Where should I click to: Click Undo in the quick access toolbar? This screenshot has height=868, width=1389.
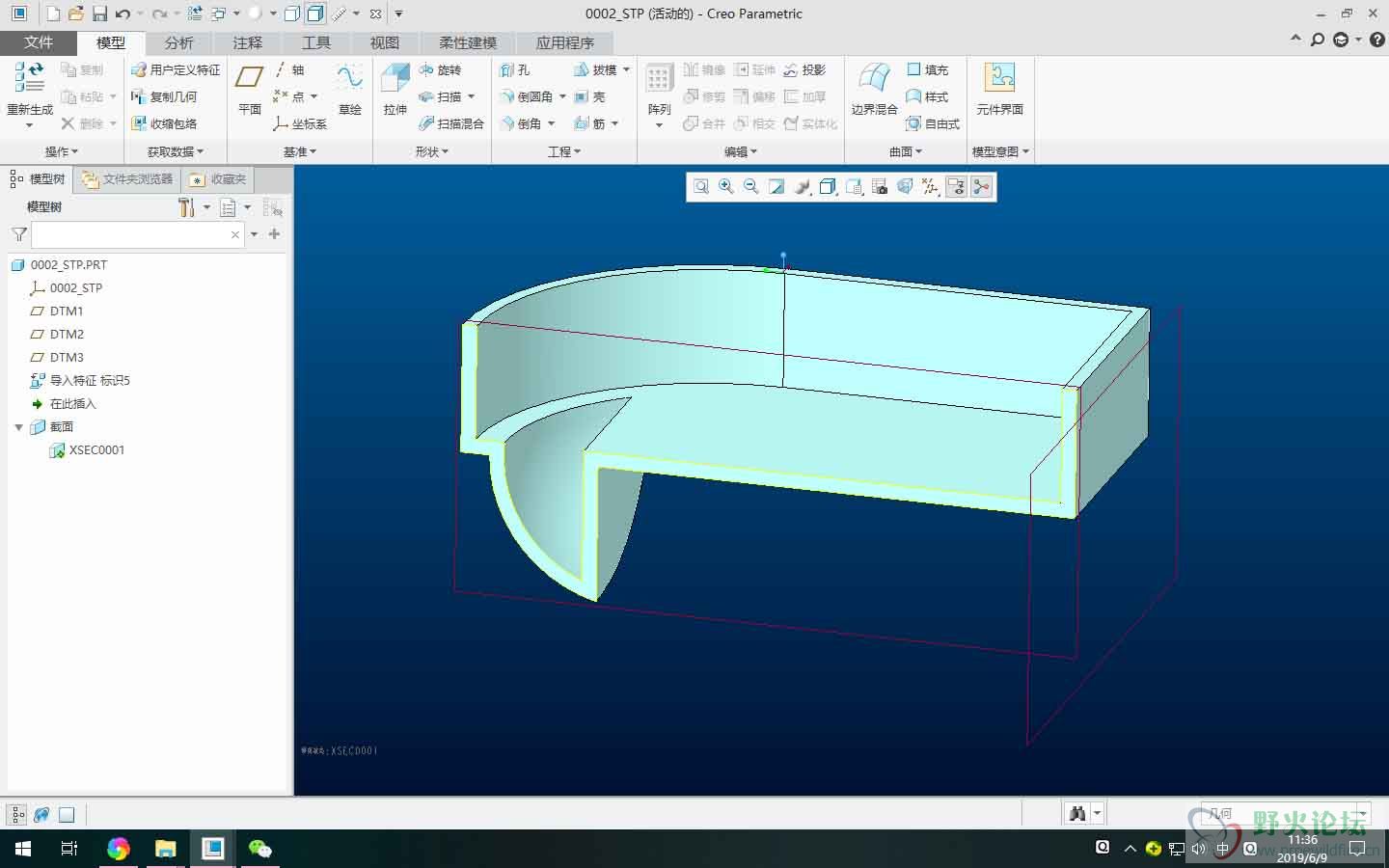123,14
